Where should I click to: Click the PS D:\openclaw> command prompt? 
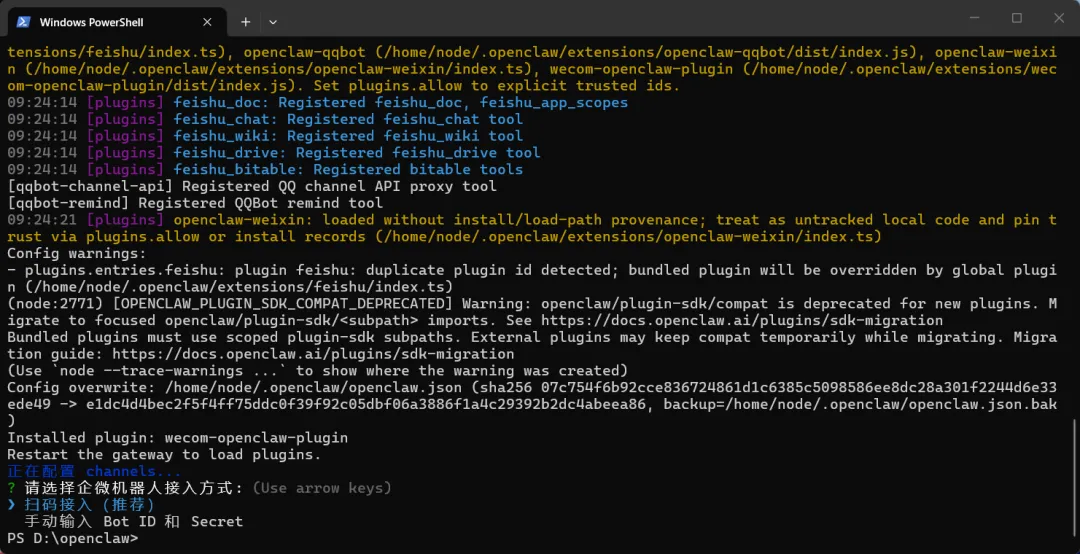pyautogui.click(x=72, y=538)
